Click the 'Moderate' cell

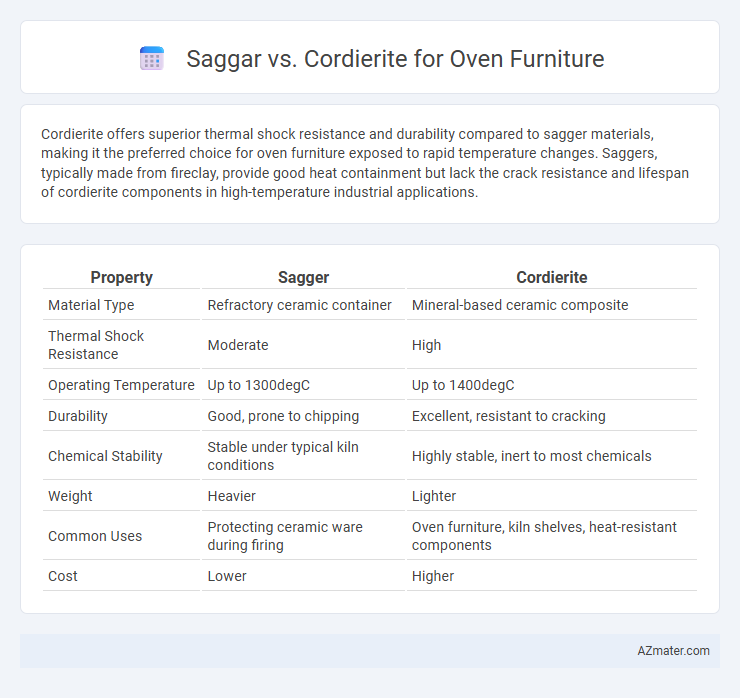[x=238, y=345]
